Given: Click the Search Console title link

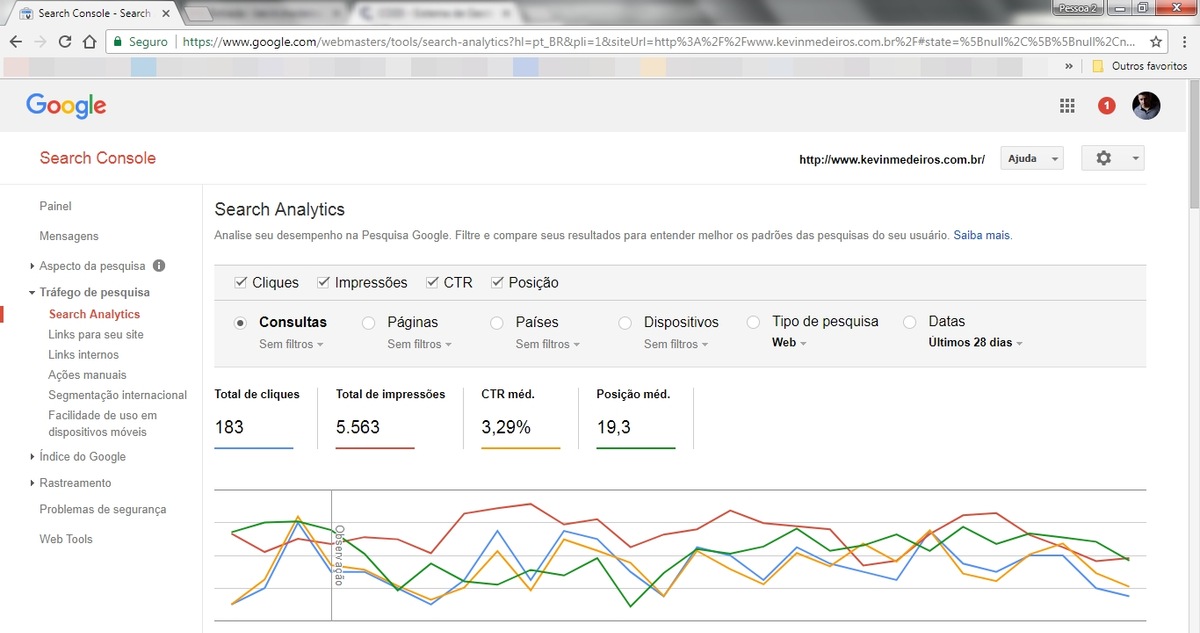Looking at the screenshot, I should click(98, 158).
